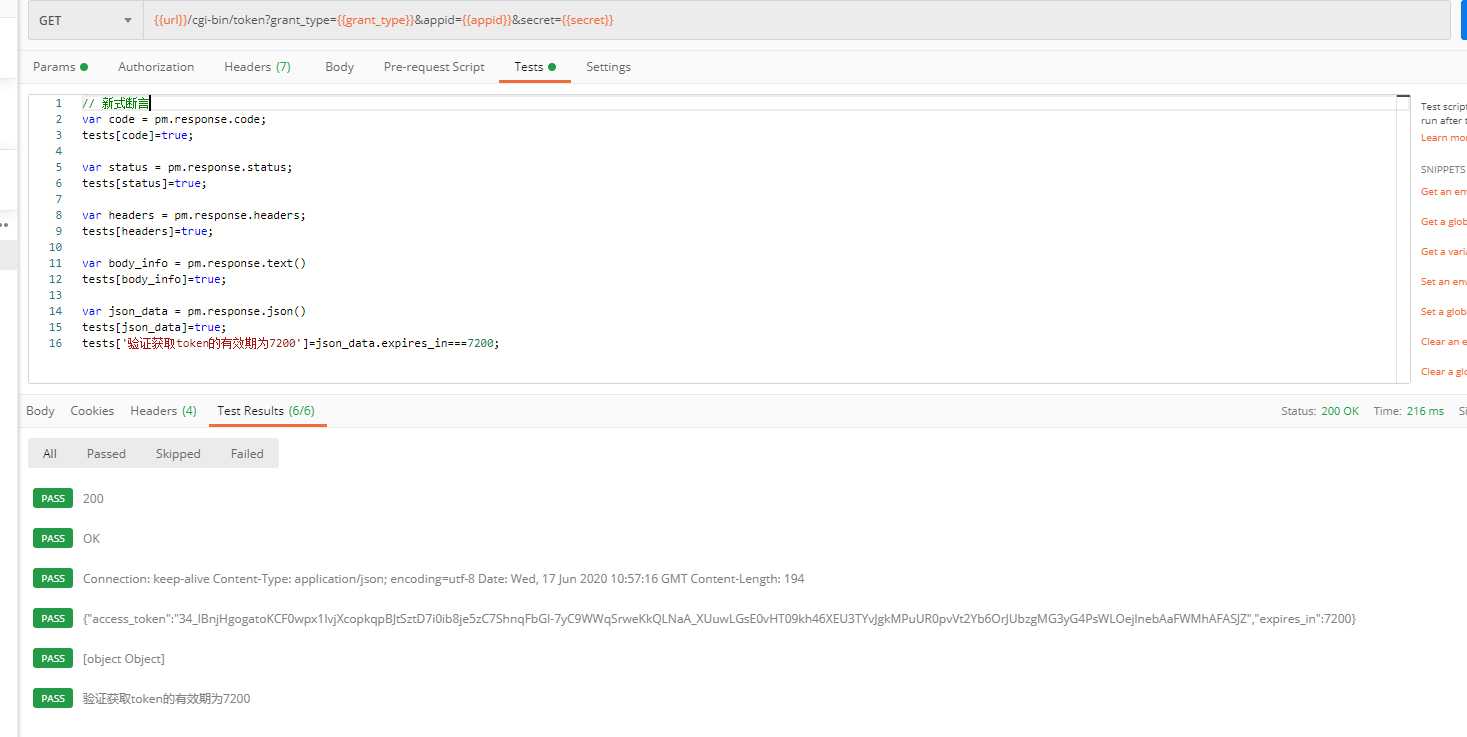Insert the first 'Get an en...' snippet
Viewport: 1467px width, 737px height.
click(1443, 192)
